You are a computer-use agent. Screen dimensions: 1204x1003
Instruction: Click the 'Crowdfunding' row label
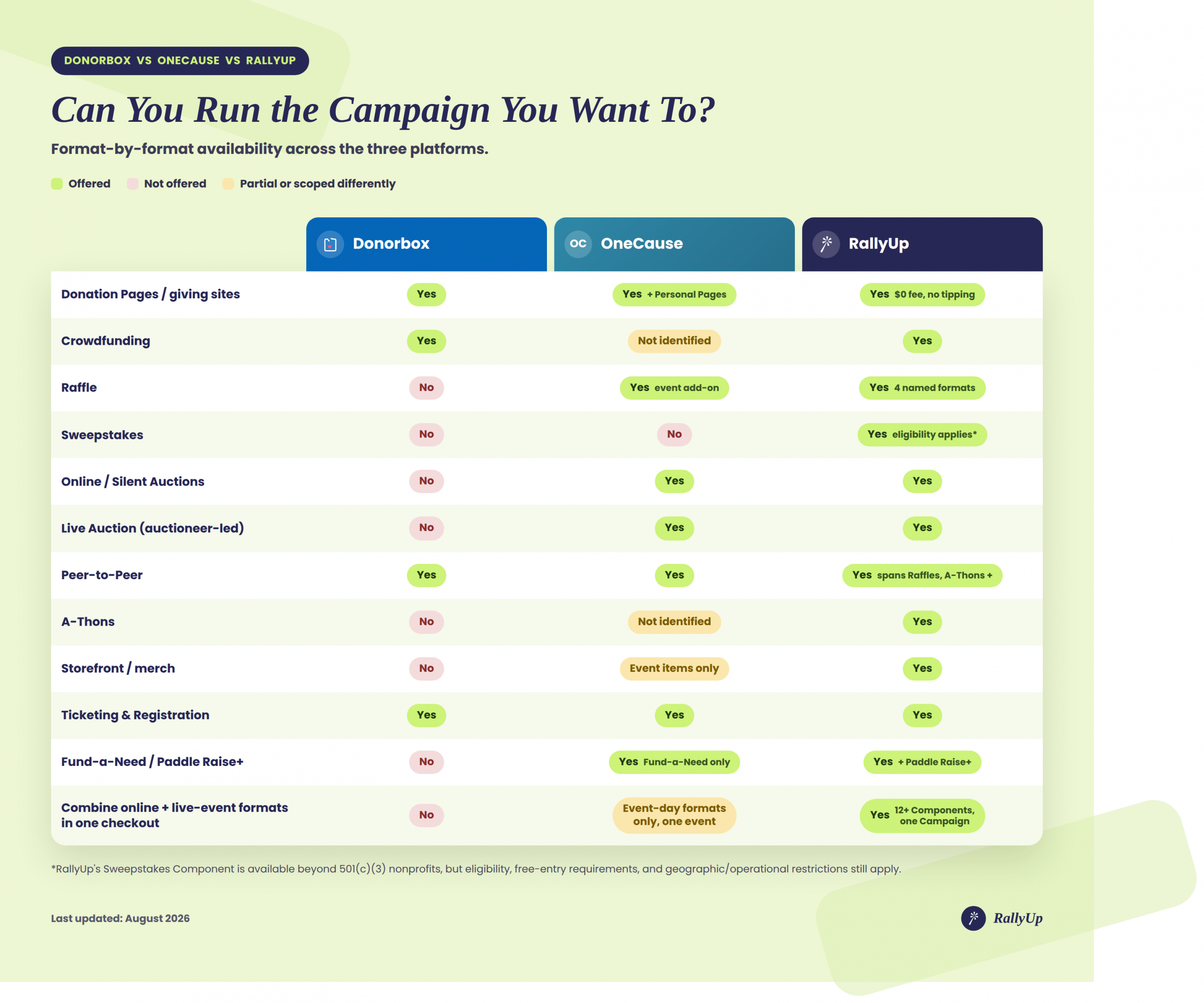click(105, 341)
